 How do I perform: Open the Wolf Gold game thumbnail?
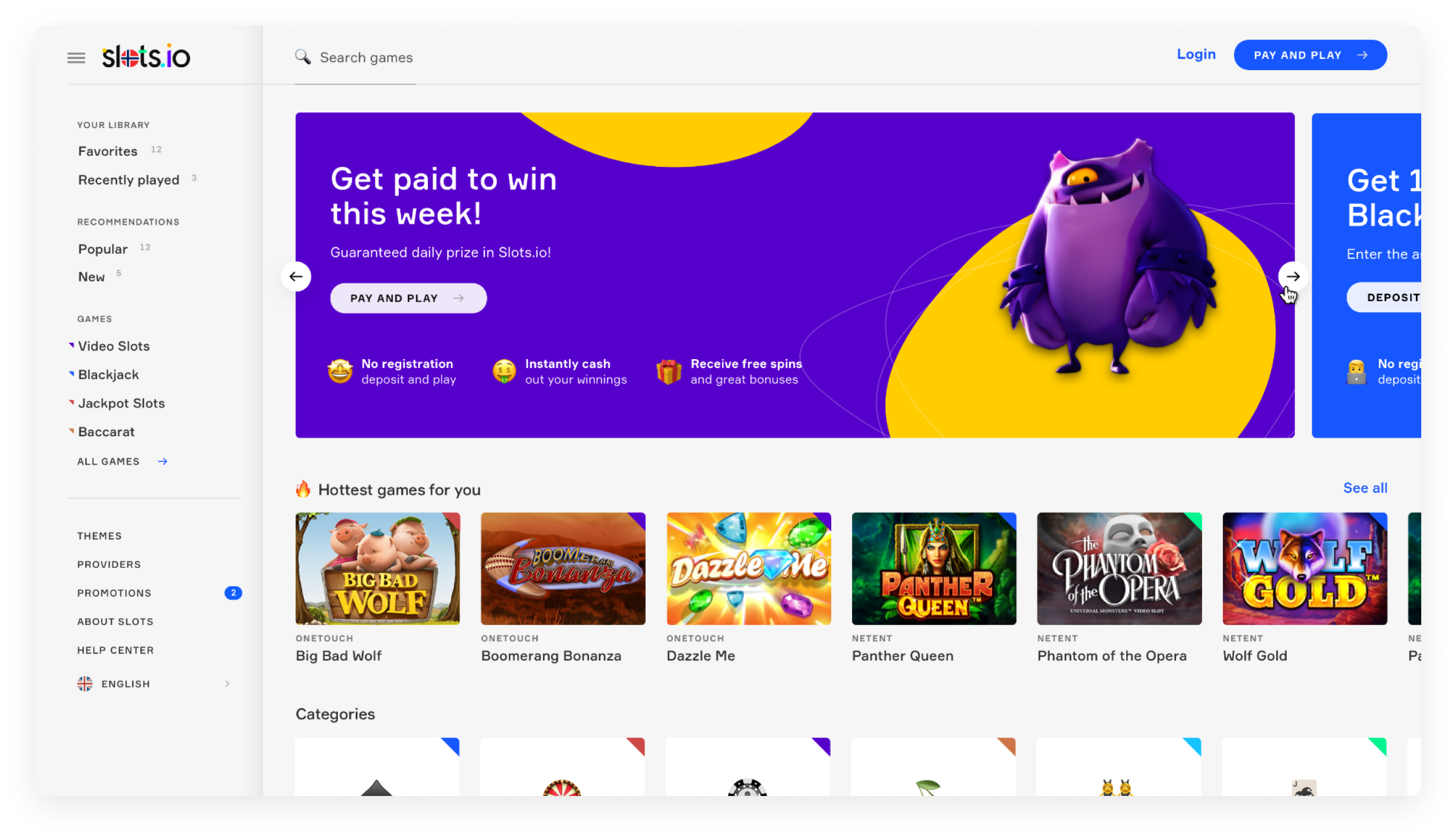[1305, 569]
